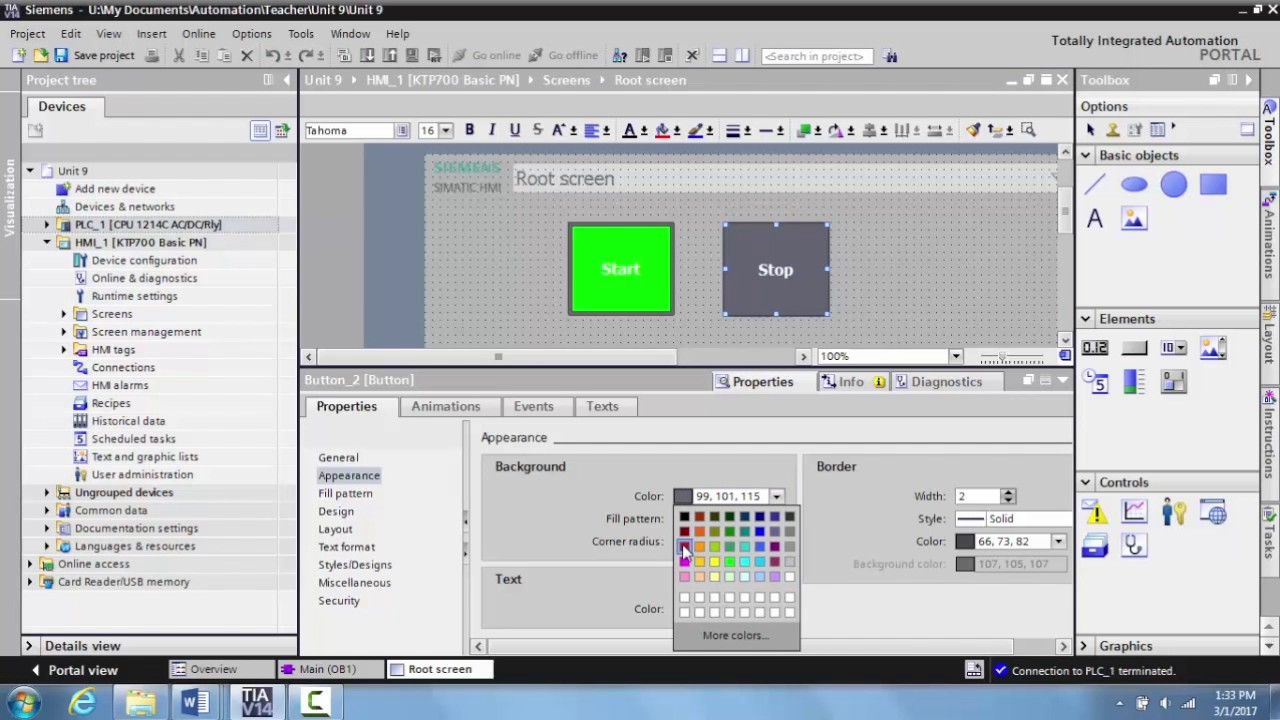1280x720 pixels.
Task: Click the delete icon in main toolbar
Action: pyautogui.click(x=247, y=56)
